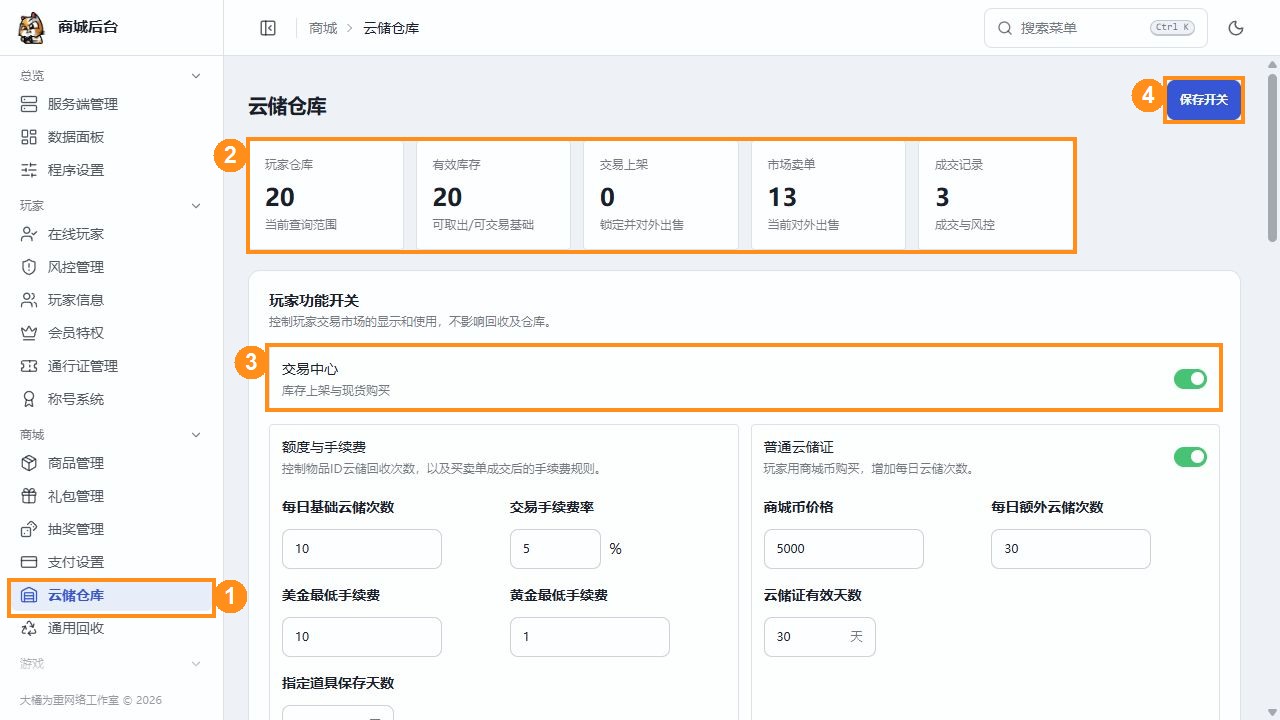This screenshot has height=720, width=1280.
Task: Collapse the 玩家 sidebar group
Action: [196, 206]
